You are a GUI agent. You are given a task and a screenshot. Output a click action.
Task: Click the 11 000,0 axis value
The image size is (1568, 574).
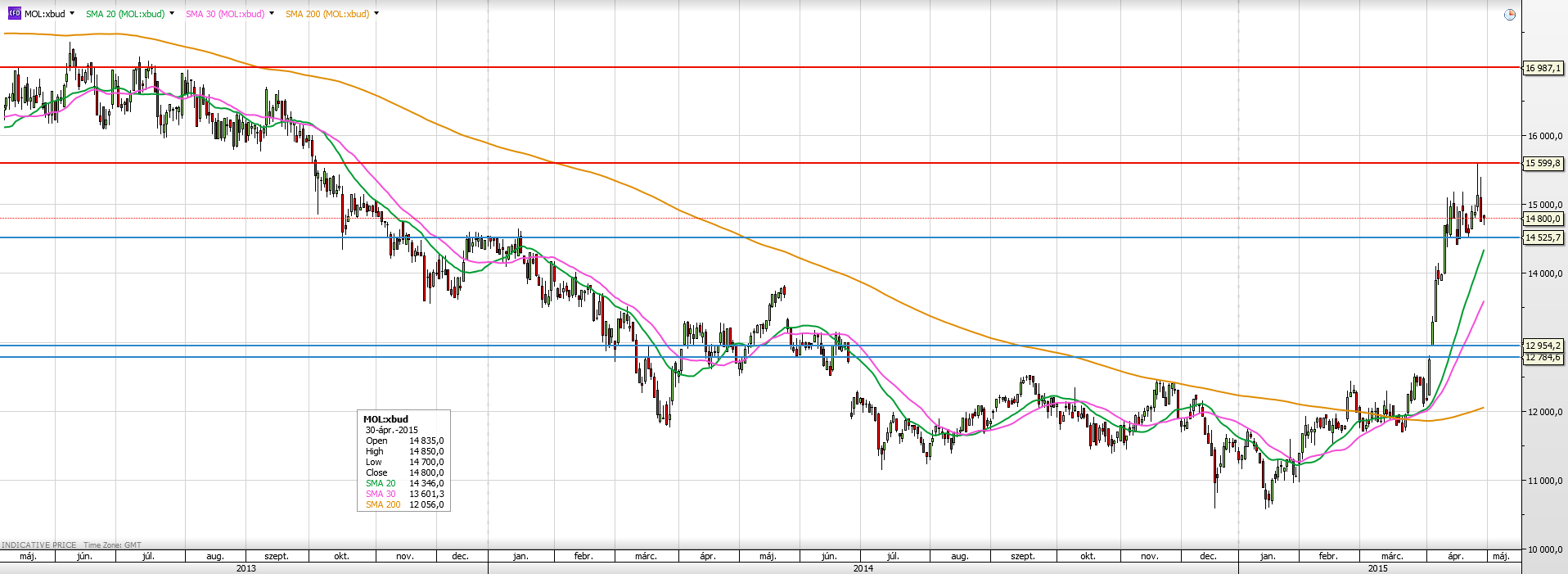(x=1544, y=481)
